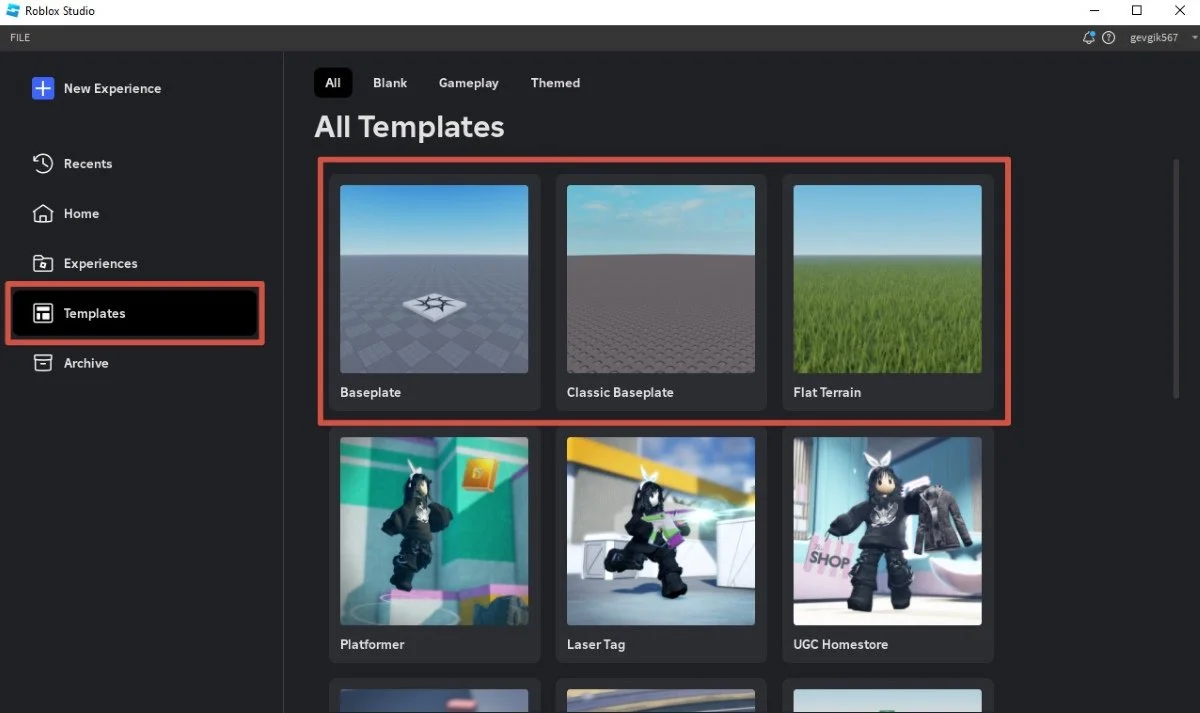Click the notifications bell icon
The image size is (1200, 713).
pyautogui.click(x=1089, y=37)
